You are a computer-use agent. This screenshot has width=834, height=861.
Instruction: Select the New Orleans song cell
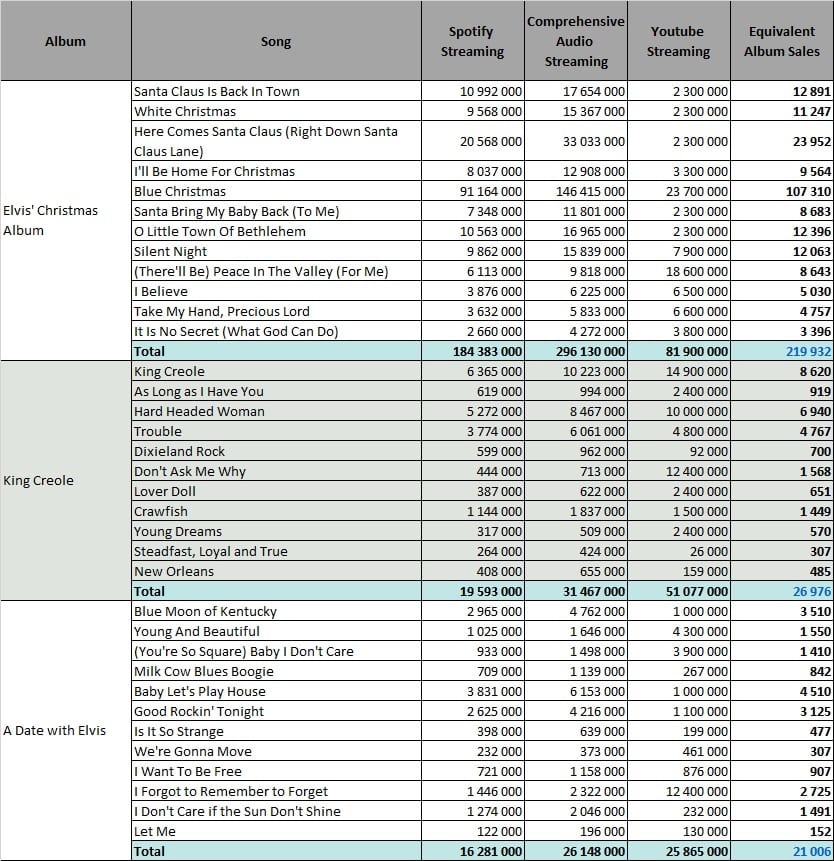(x=276, y=571)
